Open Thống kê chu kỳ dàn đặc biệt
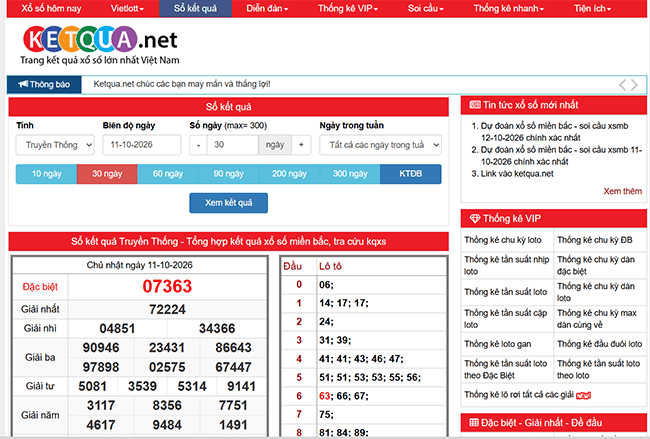Screen dimensions: 650x439 point(596,265)
